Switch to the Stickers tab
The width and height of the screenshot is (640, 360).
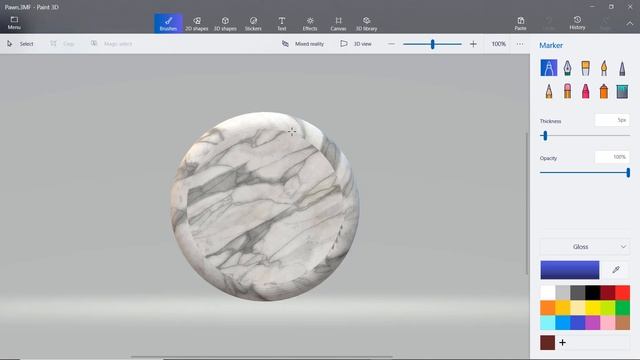click(x=253, y=23)
